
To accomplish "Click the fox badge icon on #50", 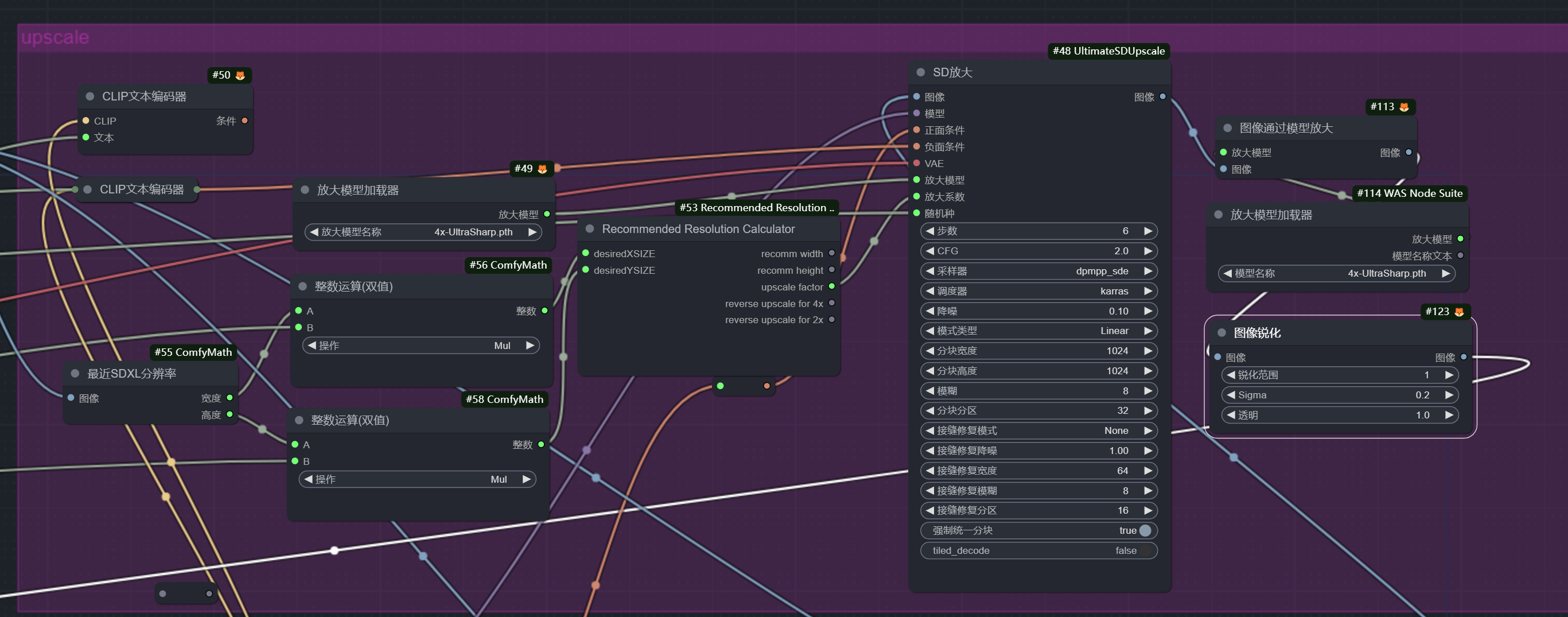I will pyautogui.click(x=240, y=75).
